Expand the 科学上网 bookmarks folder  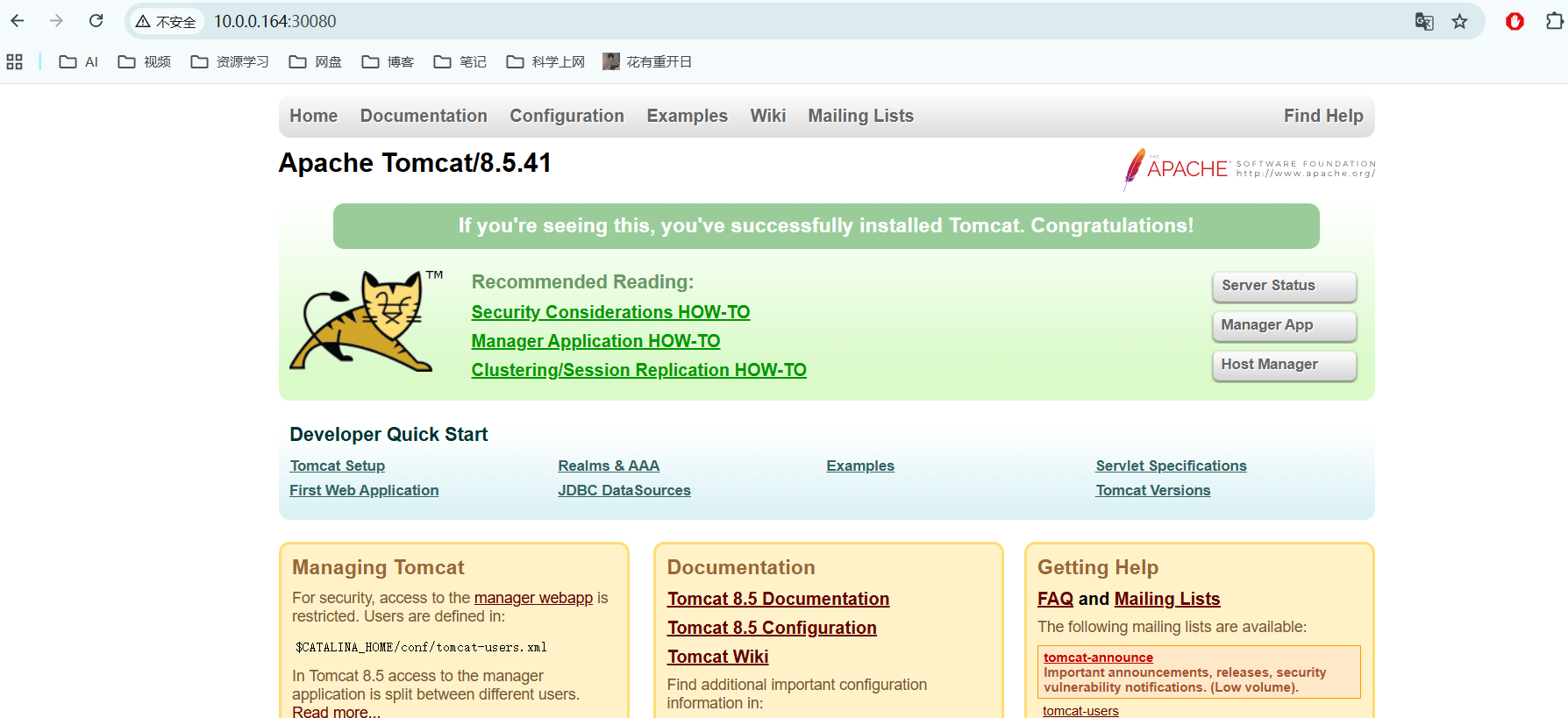coord(545,62)
